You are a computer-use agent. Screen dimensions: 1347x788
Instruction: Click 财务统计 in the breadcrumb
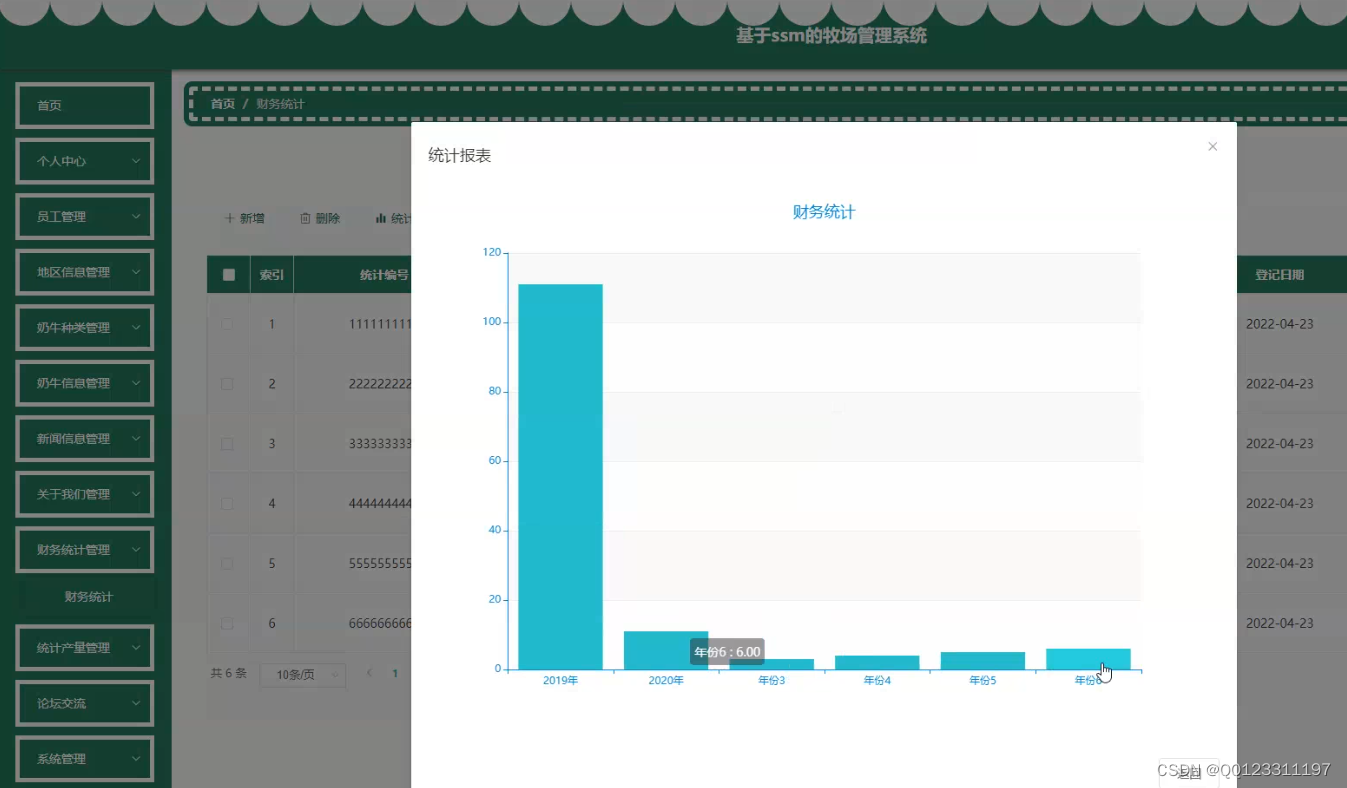(x=280, y=104)
